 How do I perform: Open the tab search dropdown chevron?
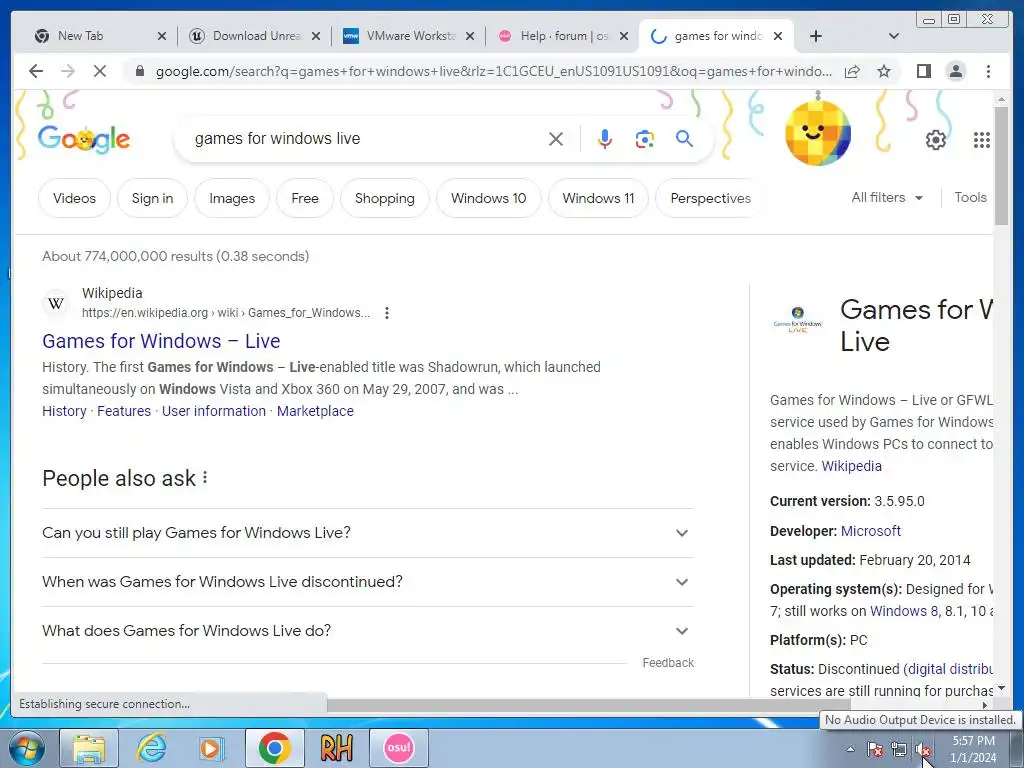893,36
